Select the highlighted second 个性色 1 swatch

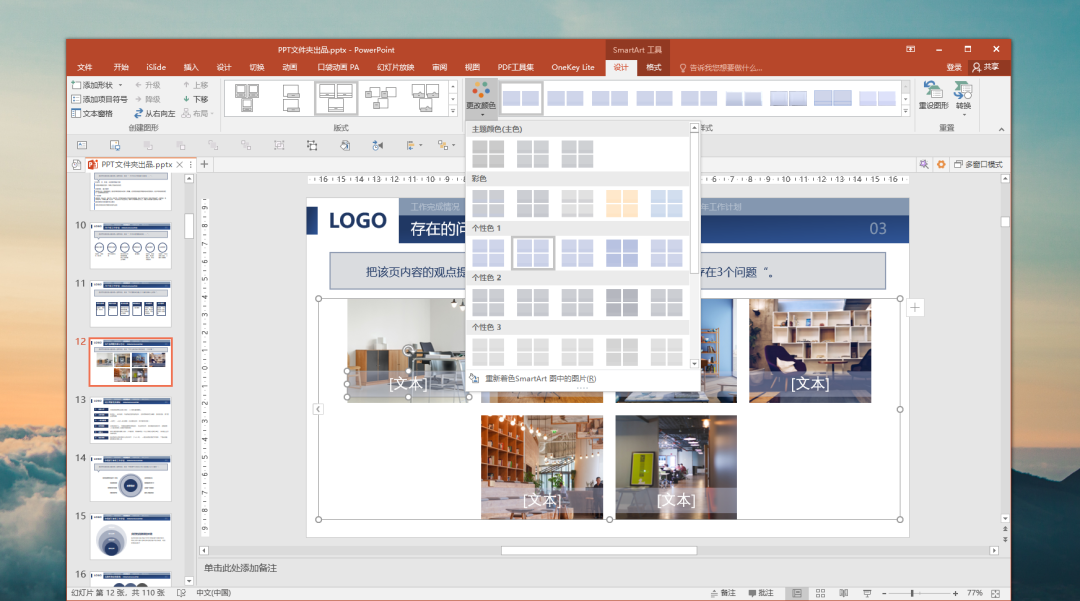pos(532,253)
